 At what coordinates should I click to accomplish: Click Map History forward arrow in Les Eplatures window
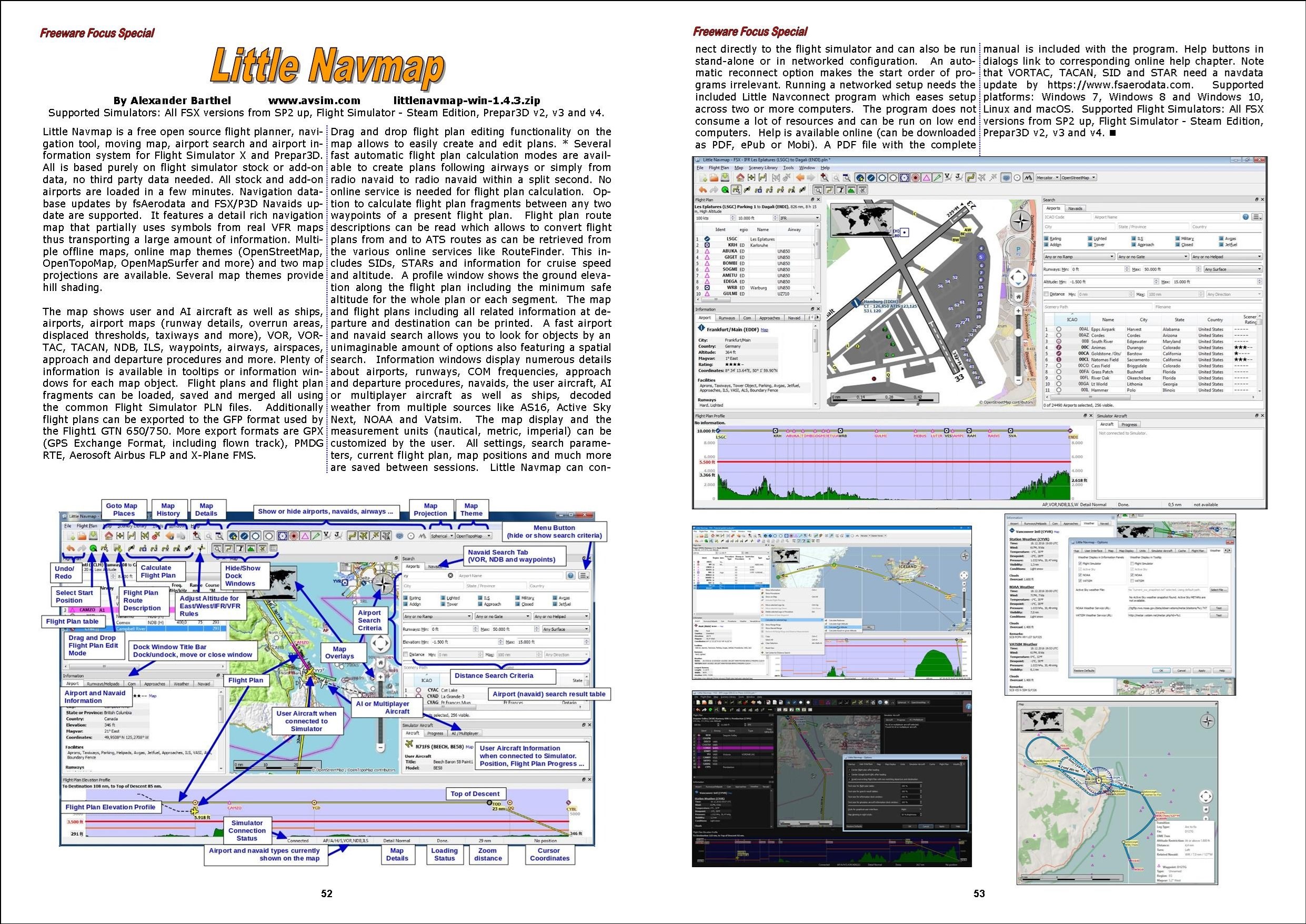(x=811, y=177)
